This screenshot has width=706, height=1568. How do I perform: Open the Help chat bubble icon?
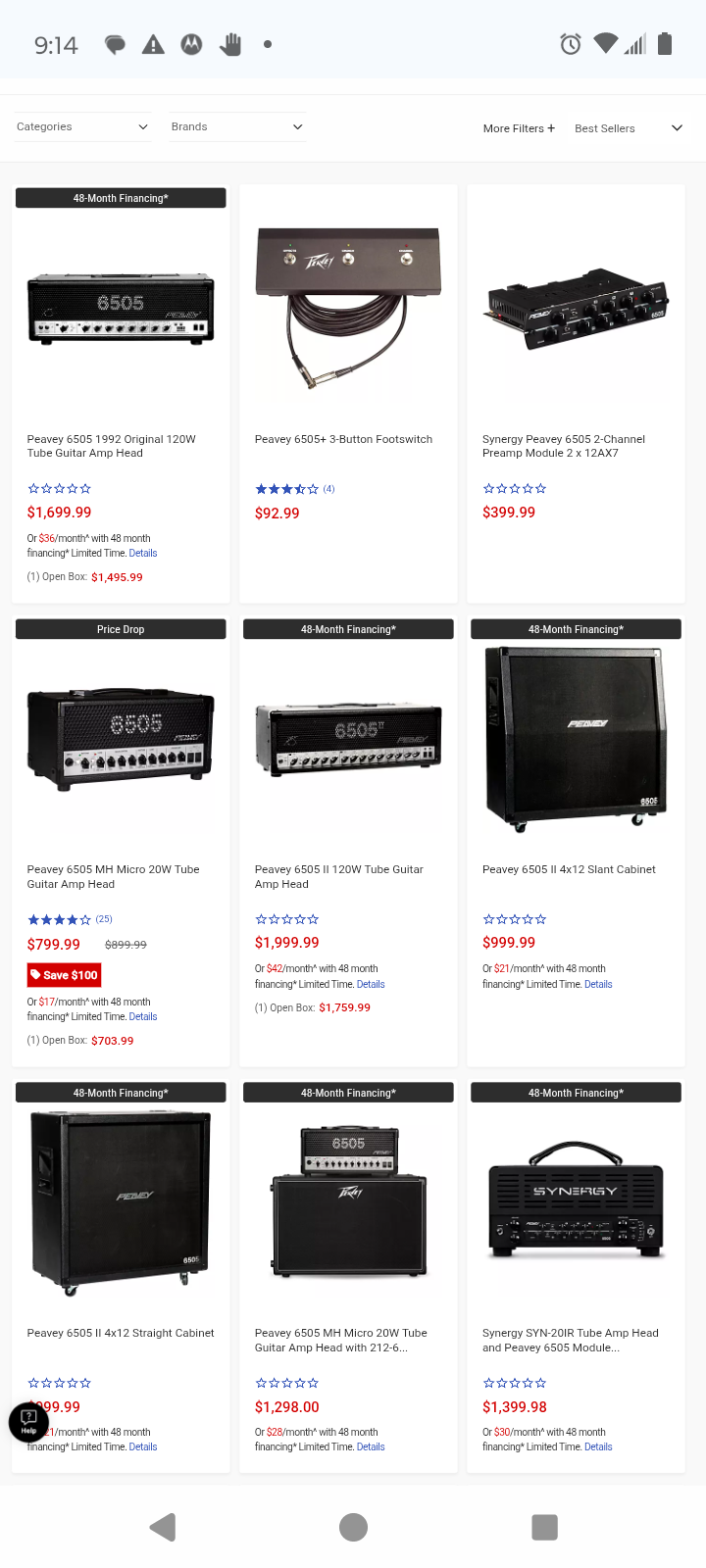(28, 1421)
